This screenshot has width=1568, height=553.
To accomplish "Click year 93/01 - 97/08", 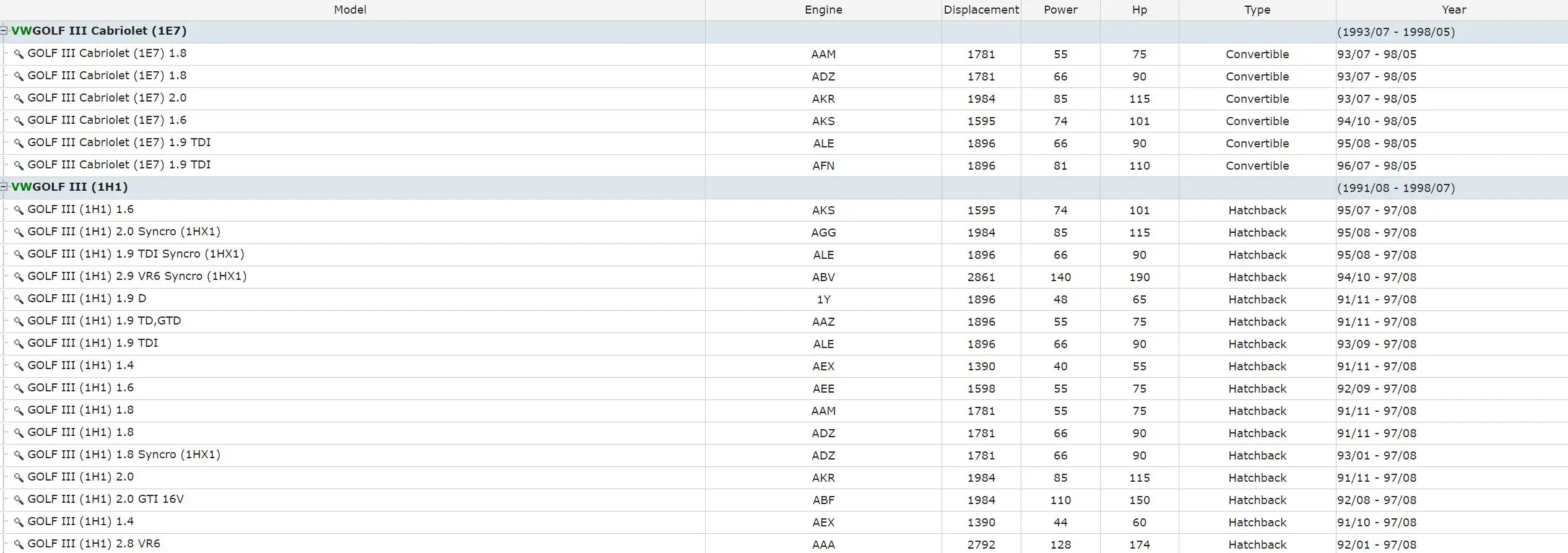I will click(1377, 456).
